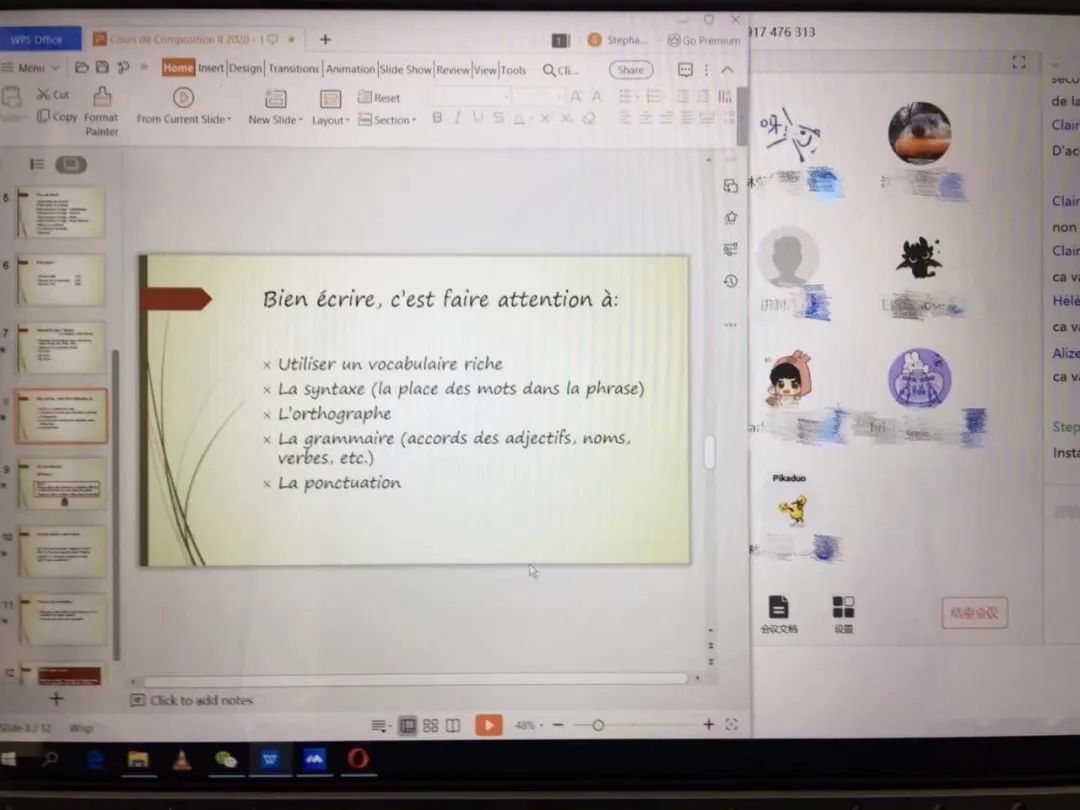Viewport: 1080px width, 810px height.
Task: Switch to the Transitions tab
Action: pos(293,69)
